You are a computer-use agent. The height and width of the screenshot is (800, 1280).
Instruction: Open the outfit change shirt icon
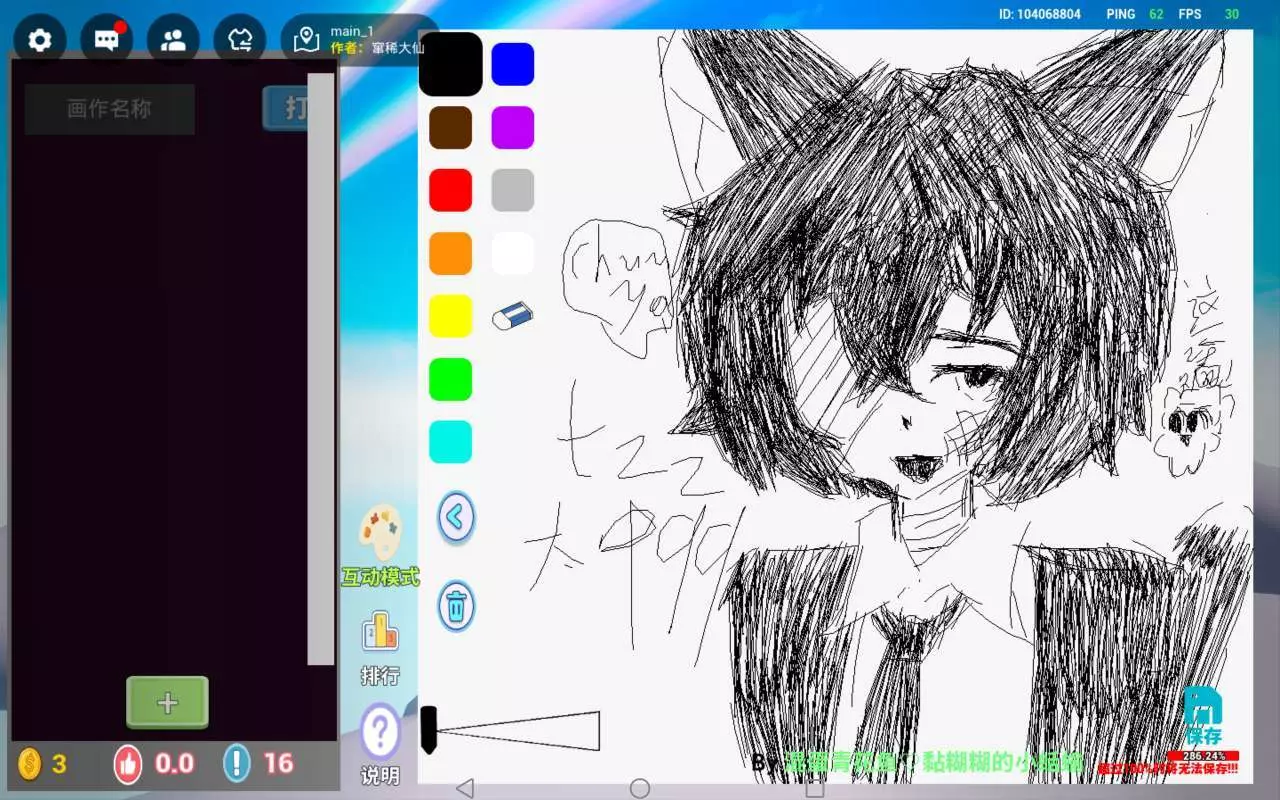pyautogui.click(x=240, y=40)
